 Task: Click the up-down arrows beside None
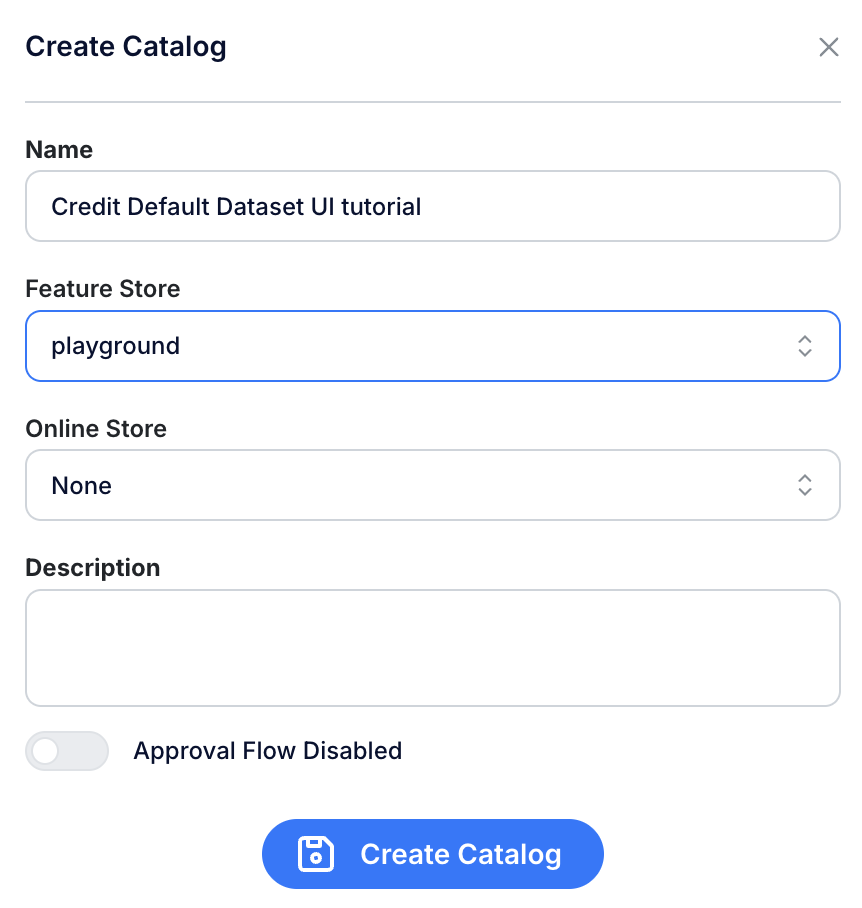point(805,485)
